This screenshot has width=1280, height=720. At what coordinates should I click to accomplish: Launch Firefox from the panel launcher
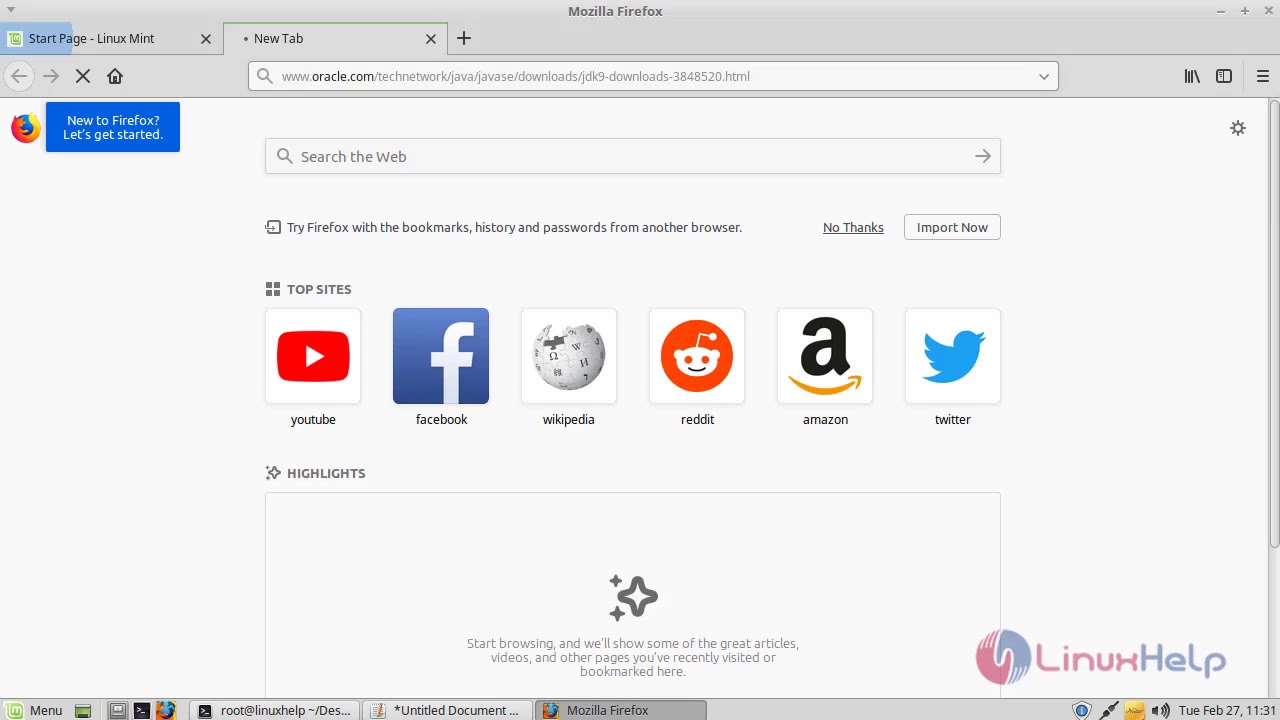pyautogui.click(x=165, y=710)
